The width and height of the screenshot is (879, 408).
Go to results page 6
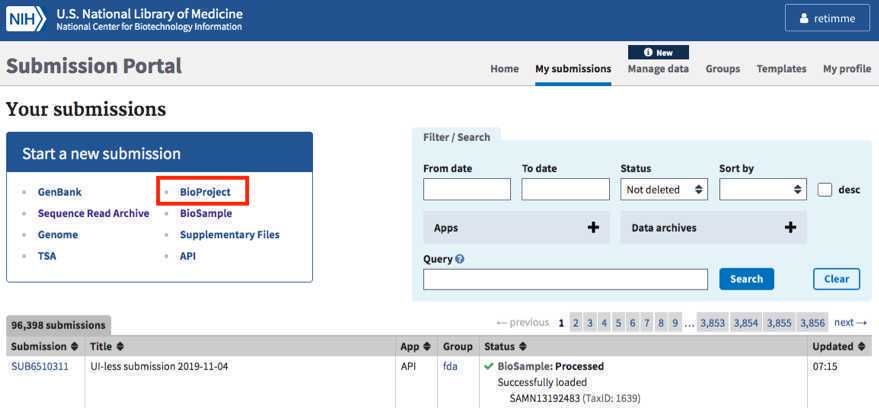[632, 323]
